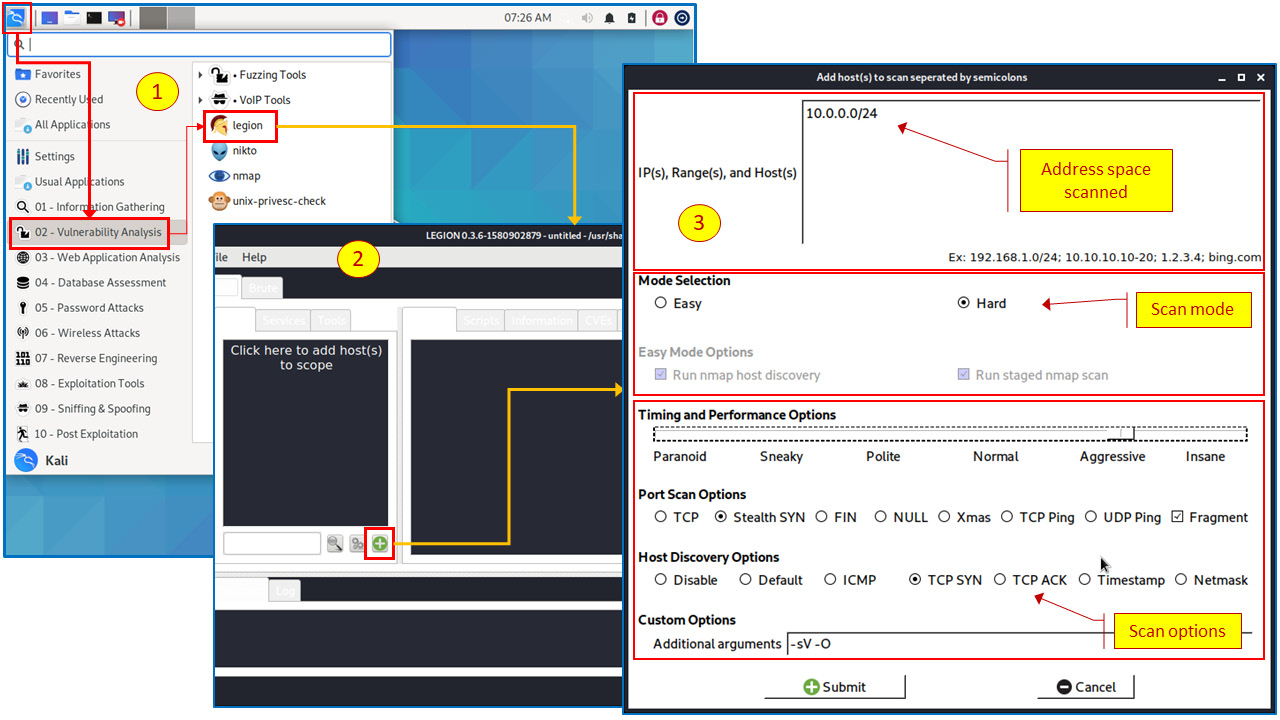The width and height of the screenshot is (1280, 720).
Task: Open Favorites category in menu
Action: (48, 74)
